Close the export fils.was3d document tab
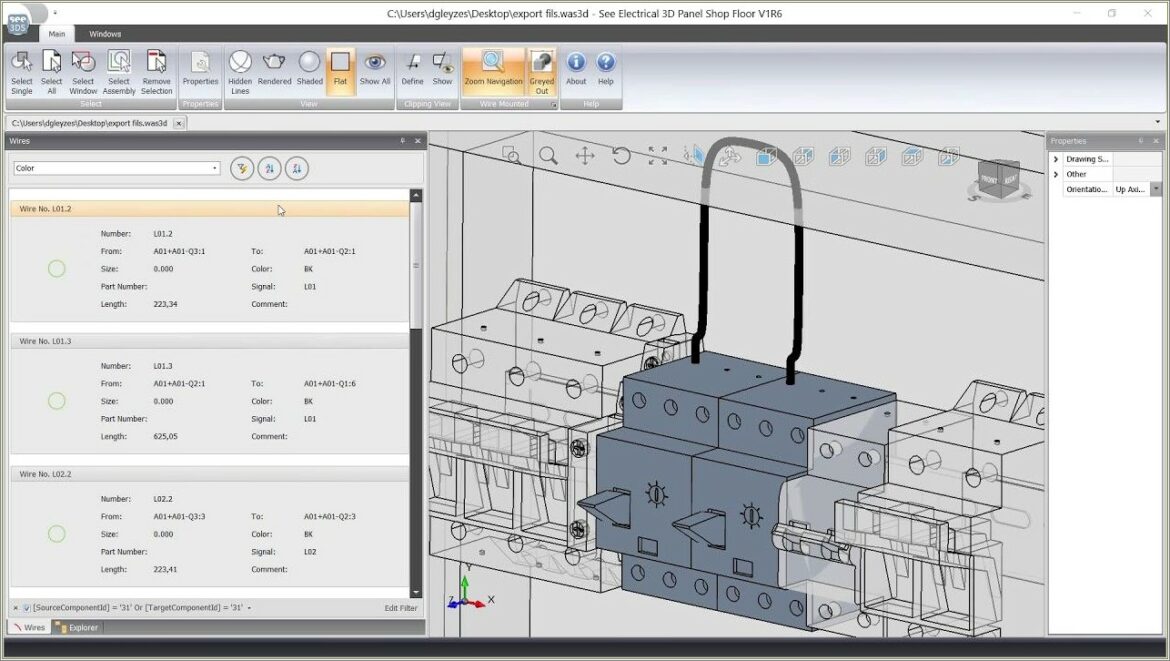This screenshot has width=1170, height=661. [178, 123]
